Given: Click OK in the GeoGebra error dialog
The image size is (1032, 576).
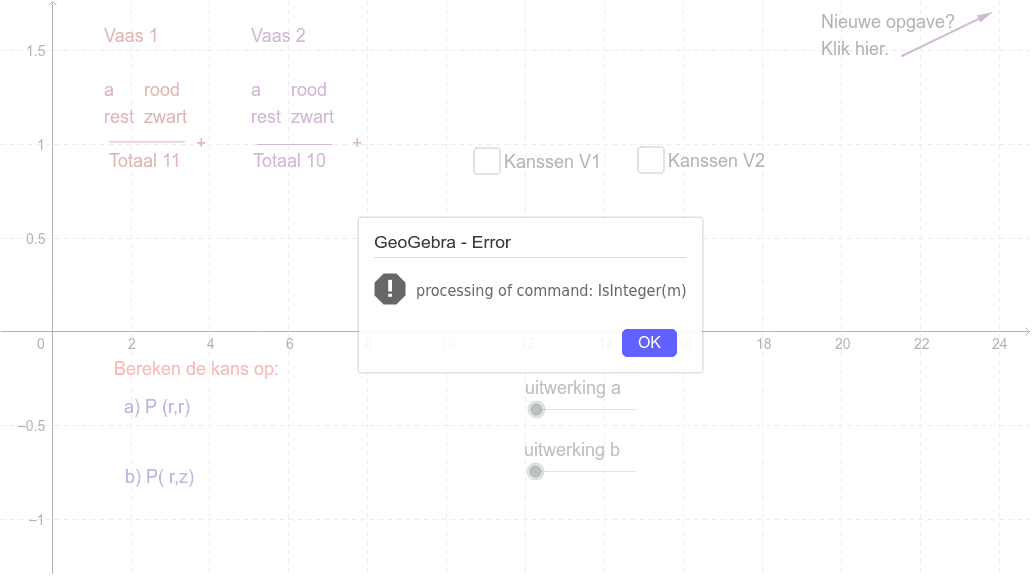Looking at the screenshot, I should (x=649, y=343).
